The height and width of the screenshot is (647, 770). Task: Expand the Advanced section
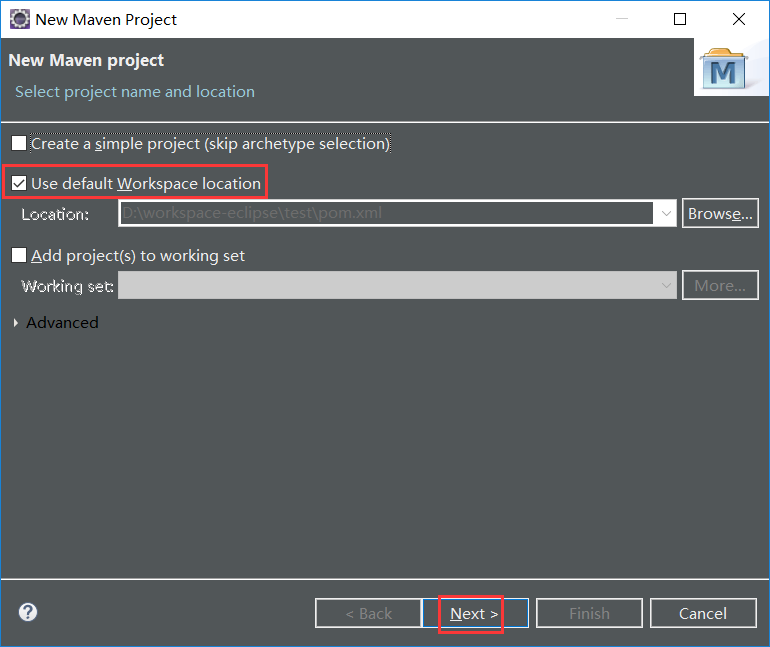16,323
